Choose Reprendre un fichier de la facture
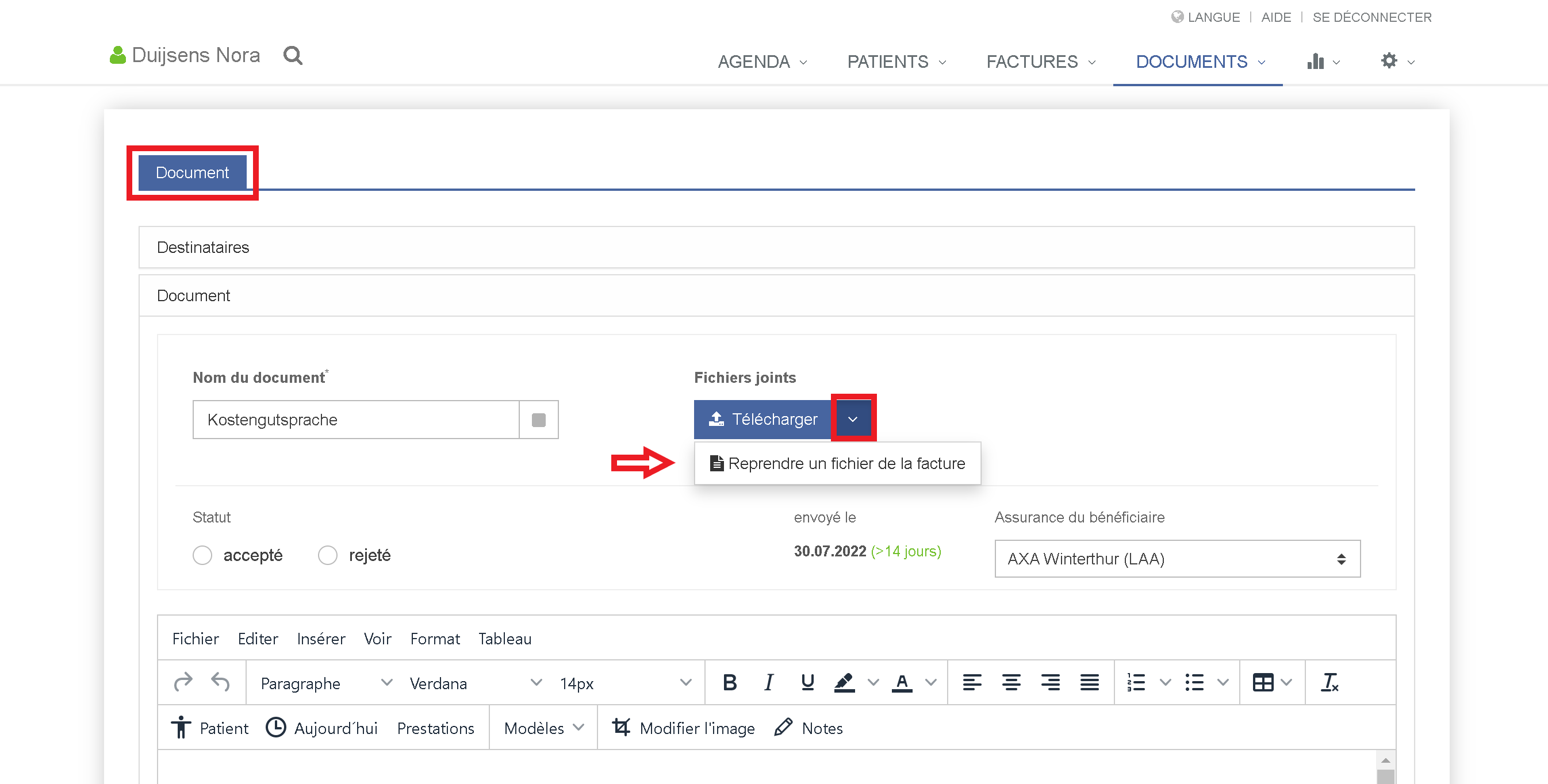The image size is (1548, 784). (x=838, y=463)
